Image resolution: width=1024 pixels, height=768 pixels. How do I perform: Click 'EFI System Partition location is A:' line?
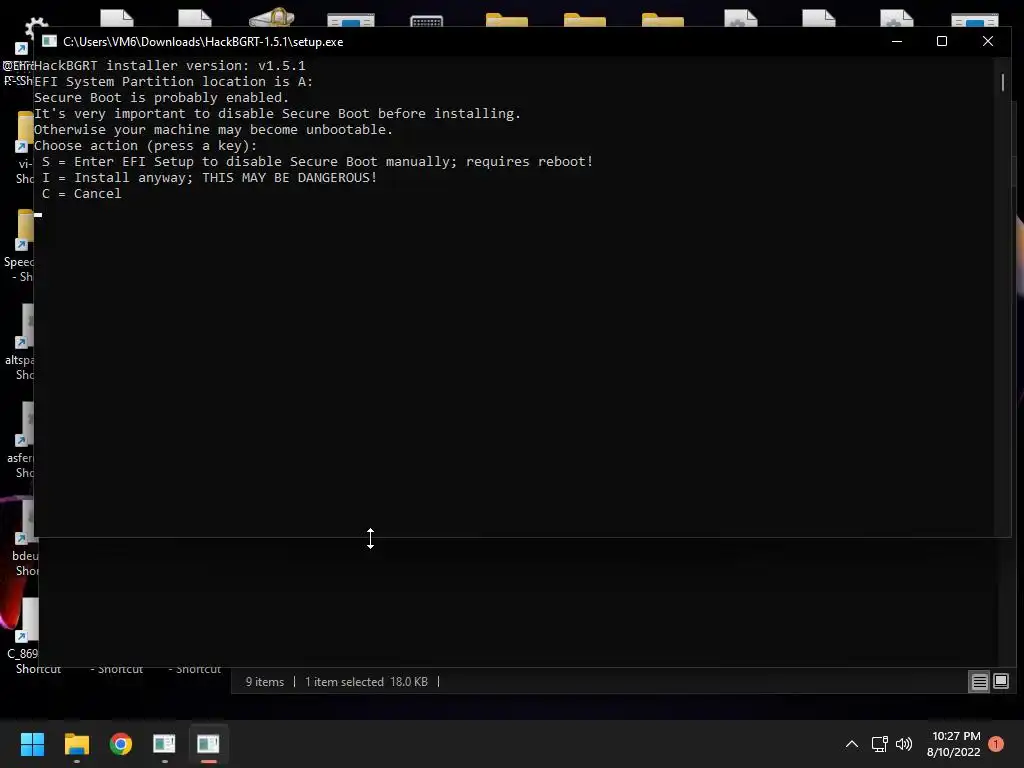(174, 82)
